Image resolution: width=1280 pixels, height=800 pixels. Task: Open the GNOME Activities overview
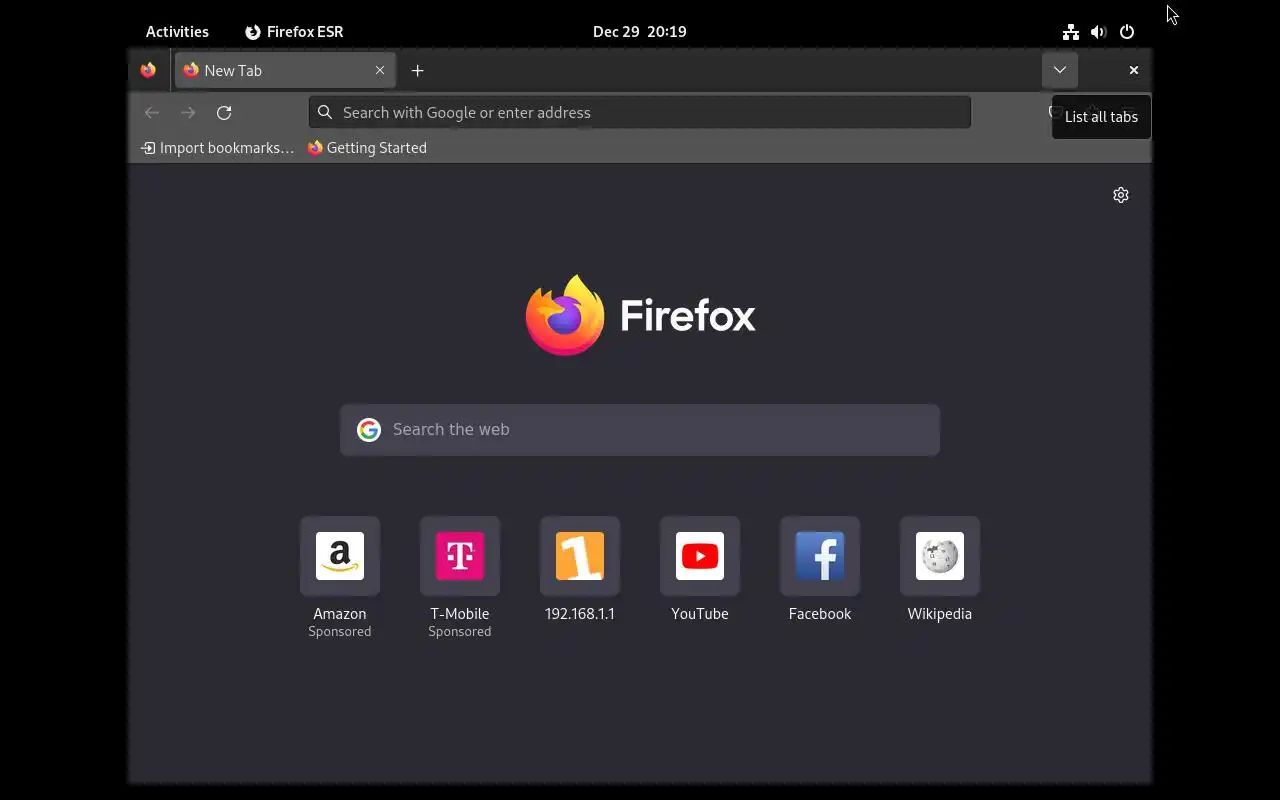click(177, 31)
